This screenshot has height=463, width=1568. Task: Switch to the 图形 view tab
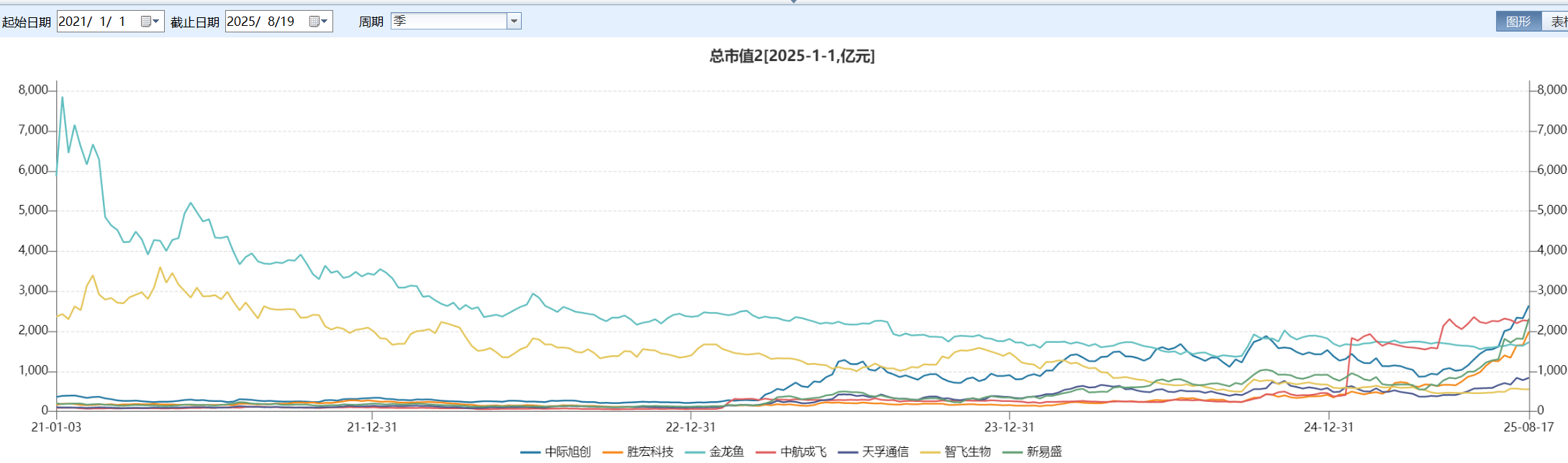(1518, 22)
